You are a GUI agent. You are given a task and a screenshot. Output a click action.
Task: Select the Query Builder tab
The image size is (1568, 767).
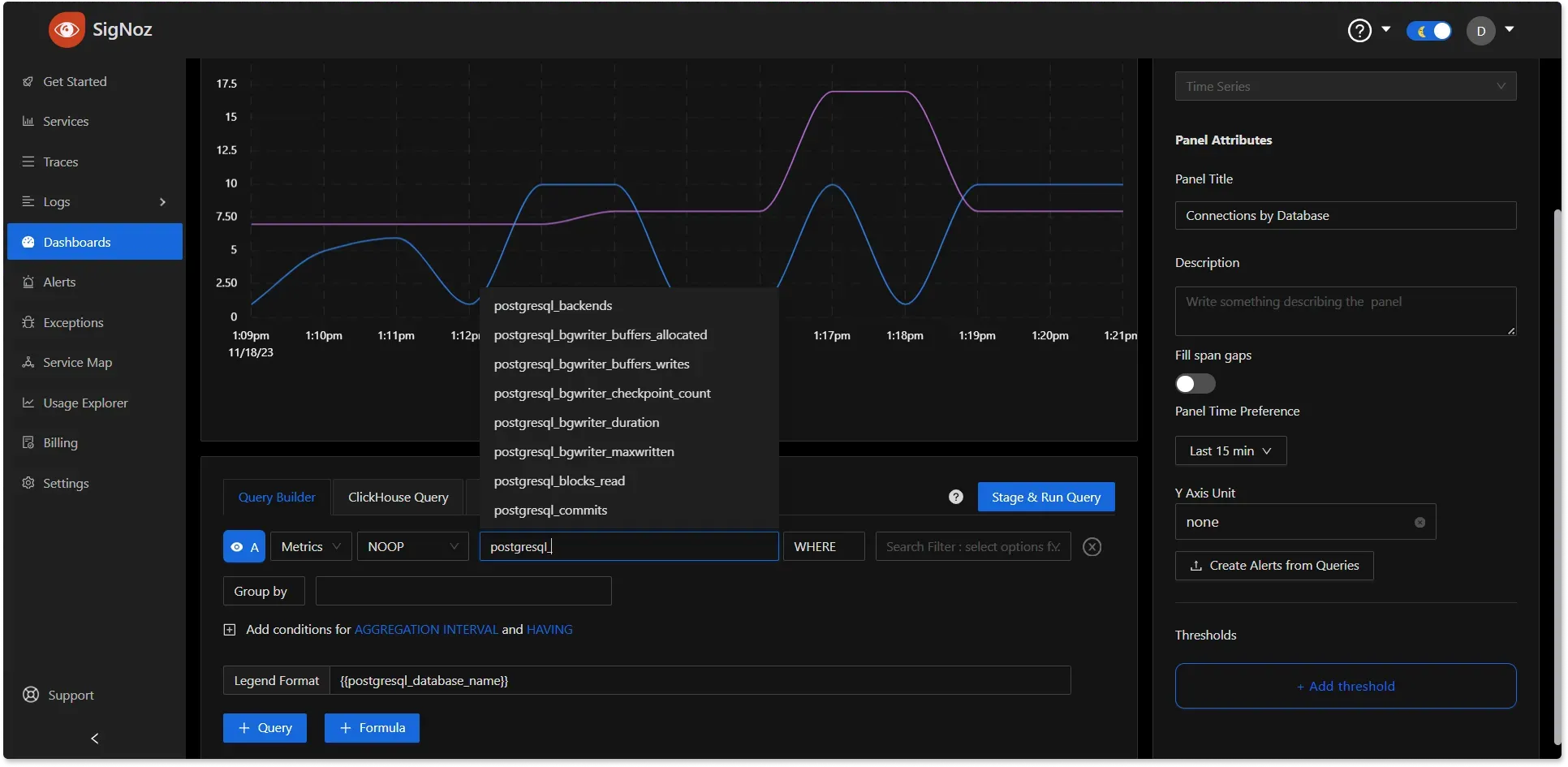point(276,496)
